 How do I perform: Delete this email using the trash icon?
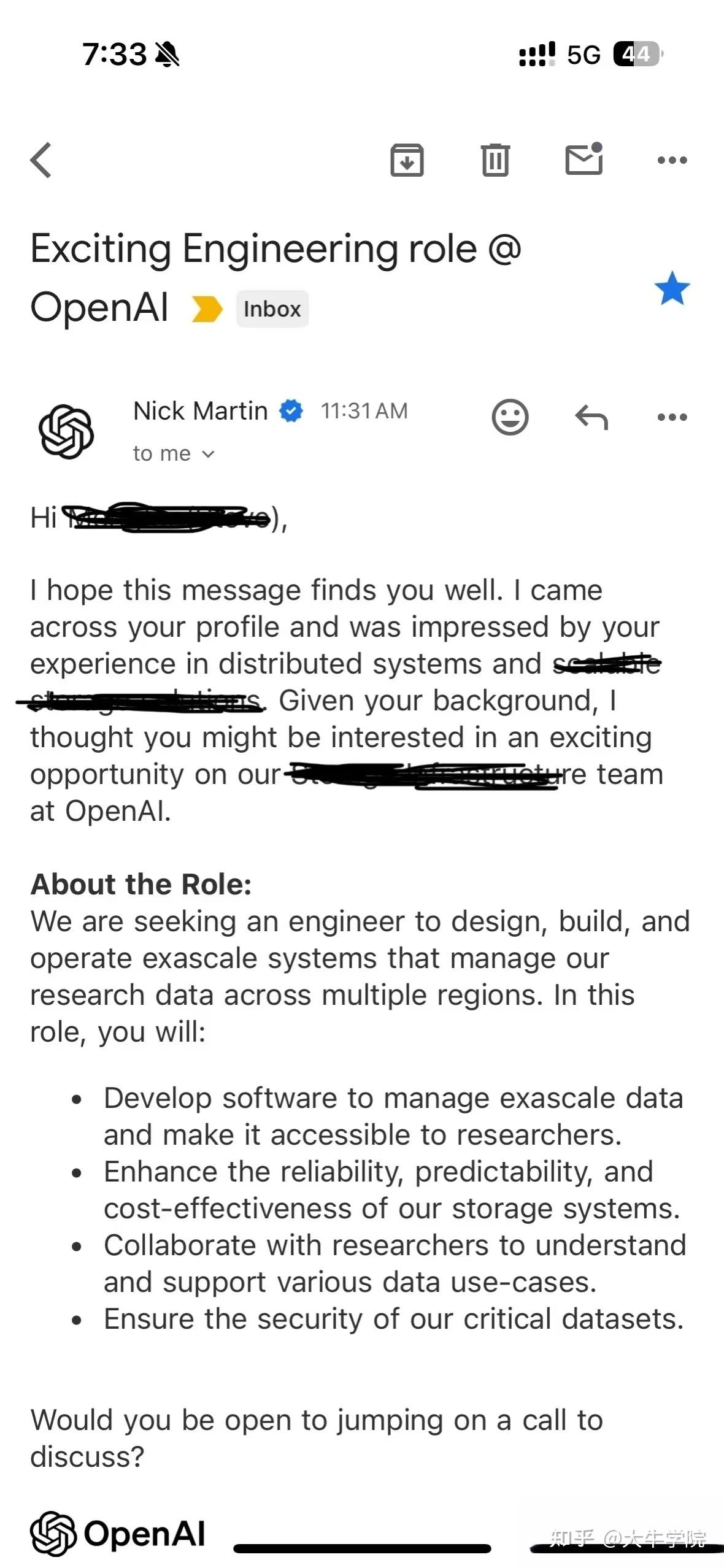pos(495,160)
